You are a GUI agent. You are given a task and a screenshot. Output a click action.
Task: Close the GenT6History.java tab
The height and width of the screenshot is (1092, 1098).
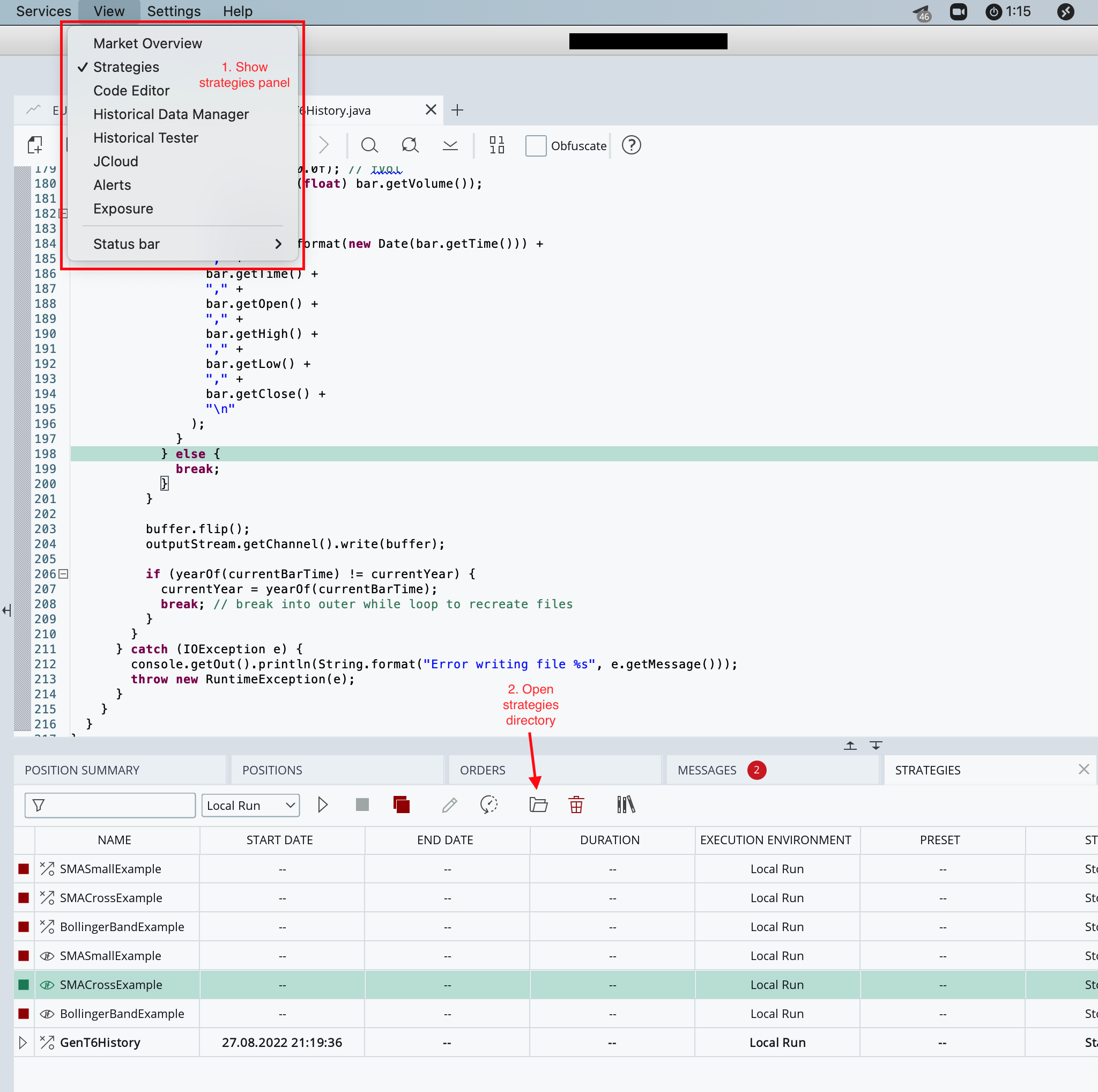[x=430, y=110]
